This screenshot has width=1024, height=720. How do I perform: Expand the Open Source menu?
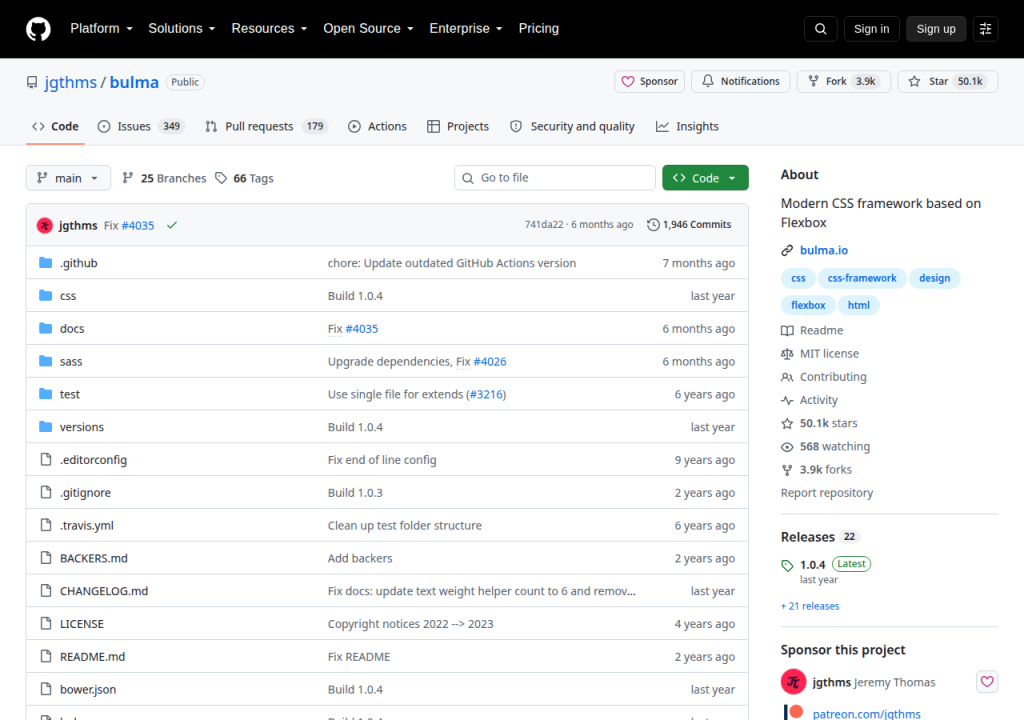pos(368,29)
